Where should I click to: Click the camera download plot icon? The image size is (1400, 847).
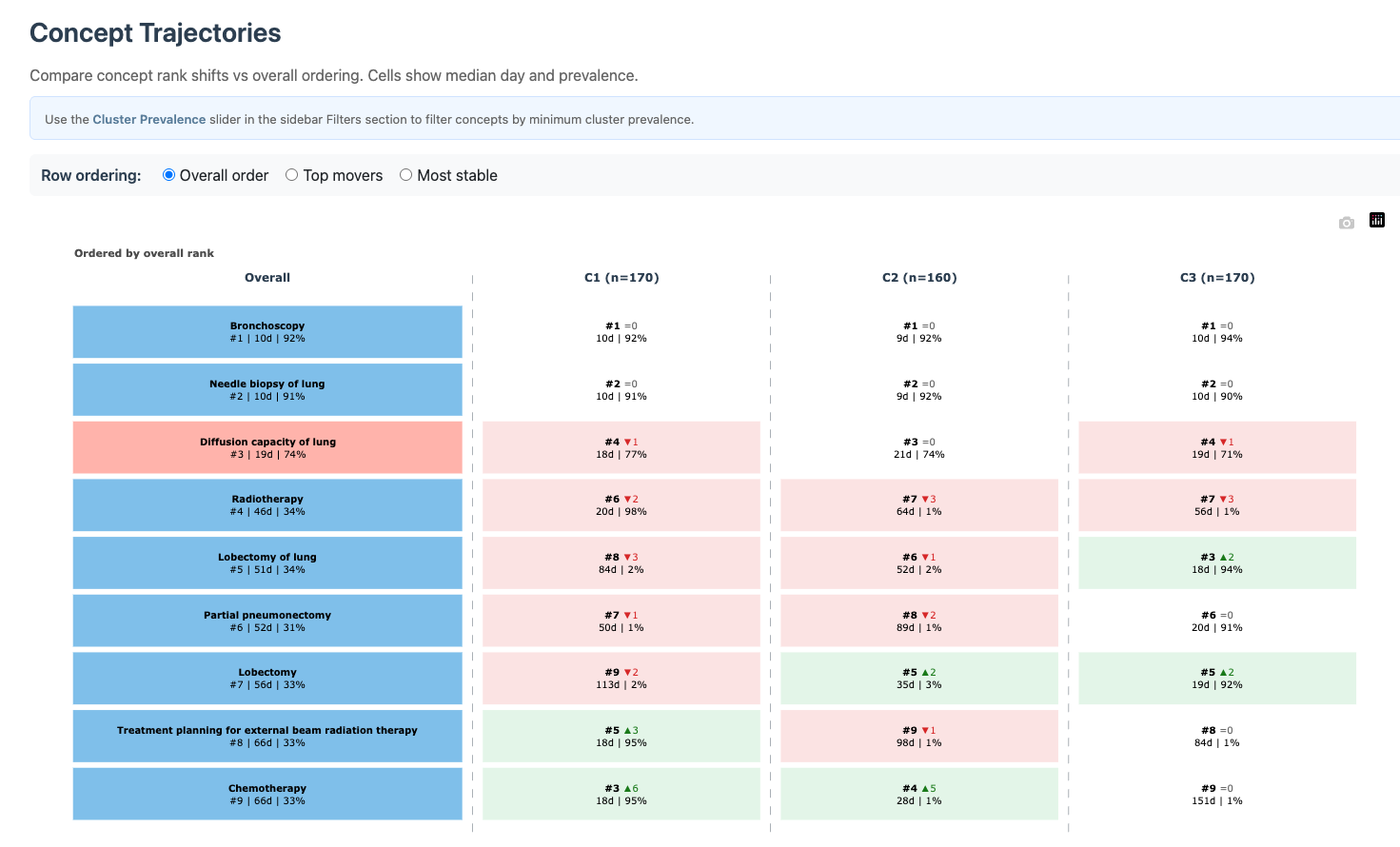coord(1346,223)
